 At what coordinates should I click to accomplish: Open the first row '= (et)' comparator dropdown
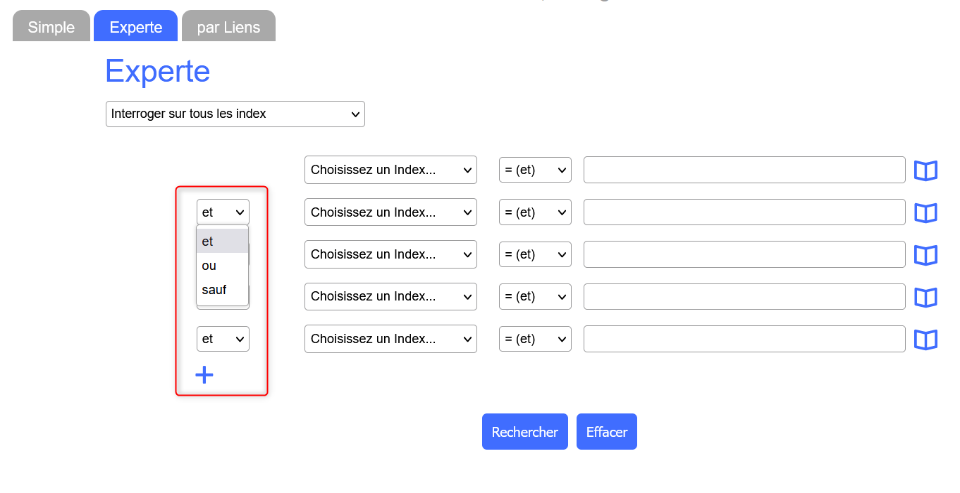click(x=535, y=170)
